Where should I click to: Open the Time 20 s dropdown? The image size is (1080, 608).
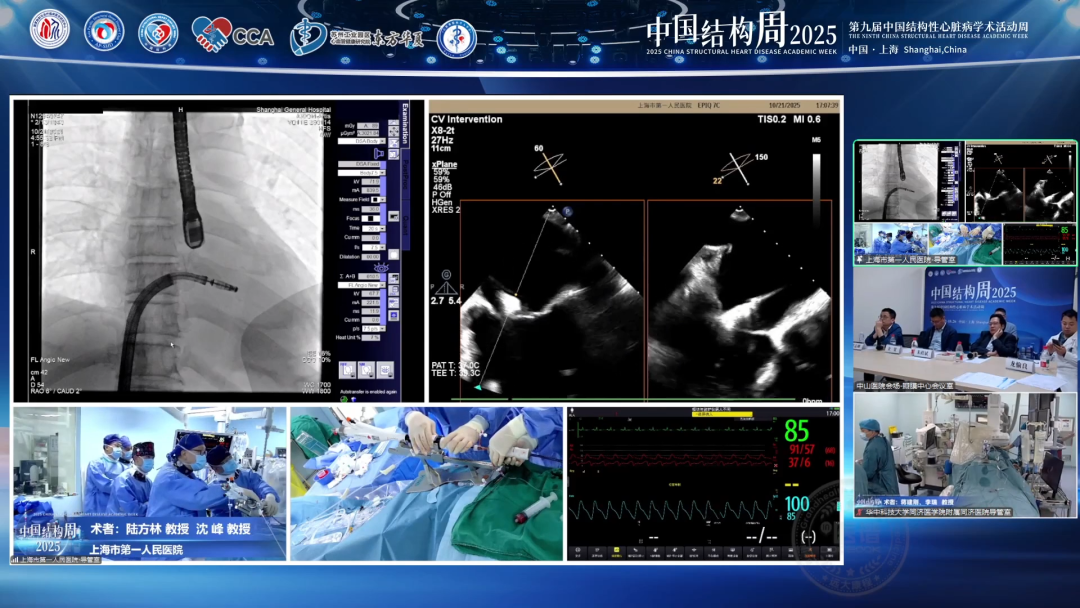coord(373,228)
